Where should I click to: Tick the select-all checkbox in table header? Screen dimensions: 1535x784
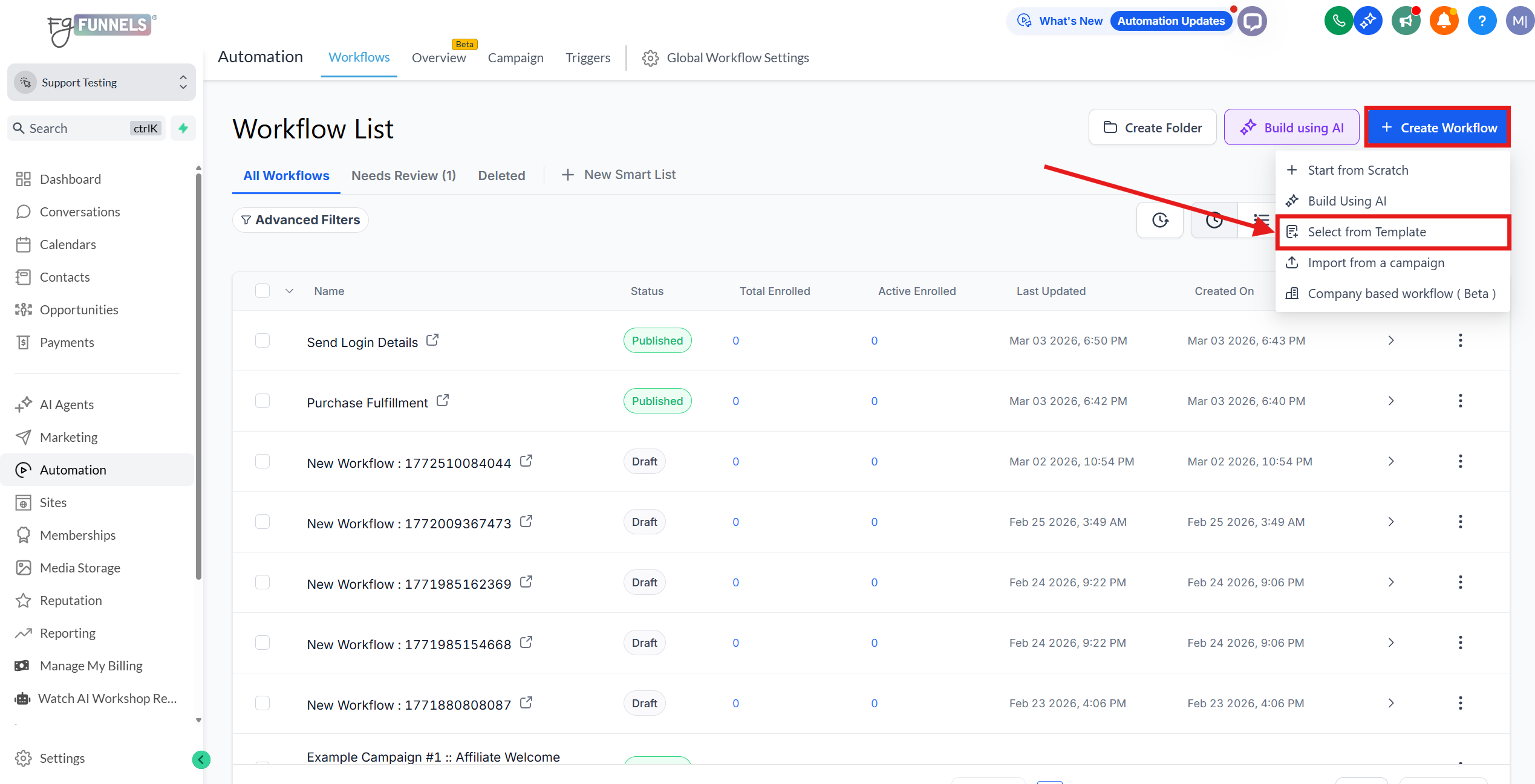pos(262,291)
